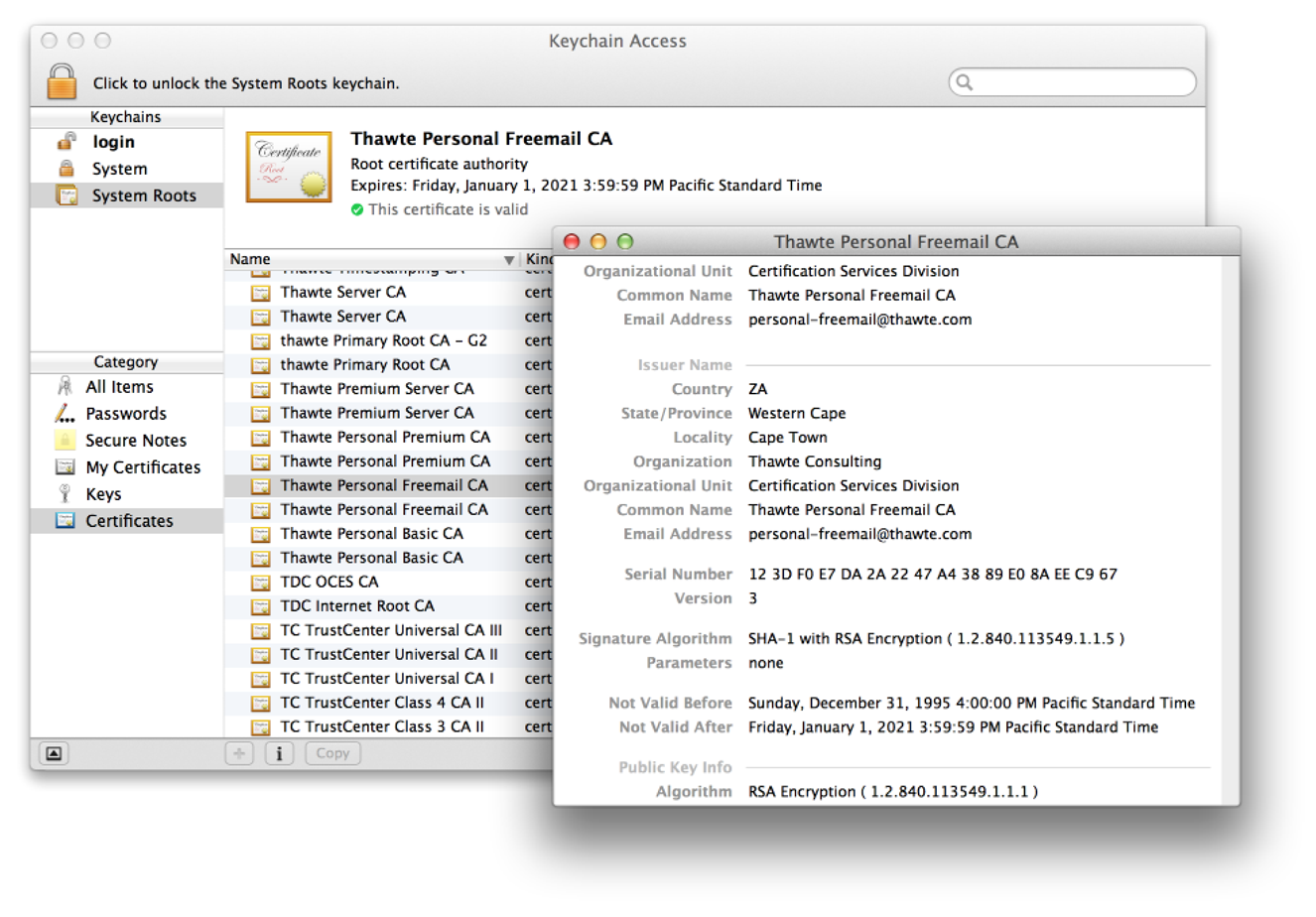Select the System keychain
The image size is (1316, 917).
(119, 169)
